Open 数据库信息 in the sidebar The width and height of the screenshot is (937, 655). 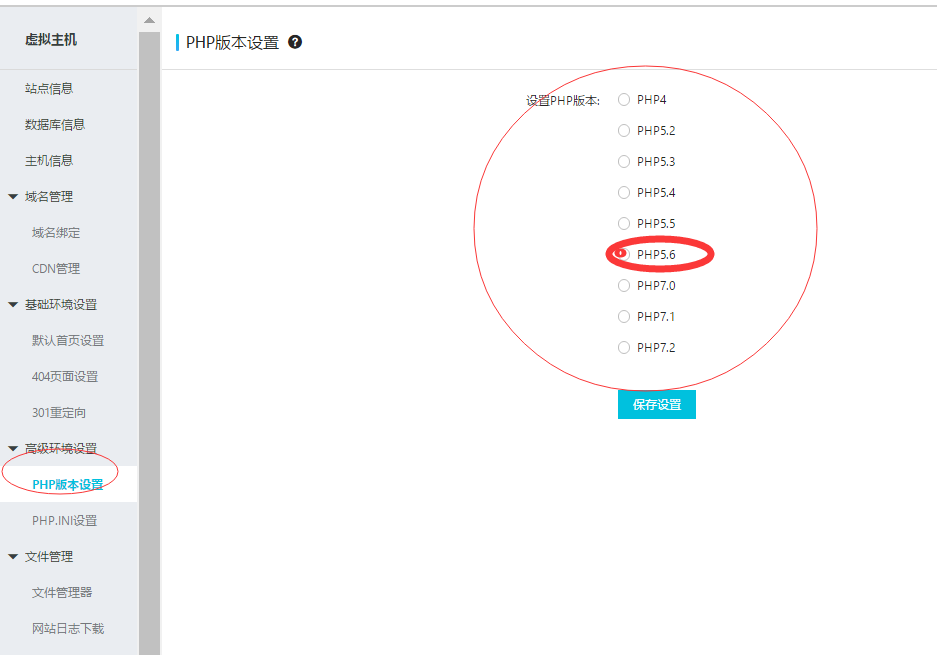[x=54, y=123]
